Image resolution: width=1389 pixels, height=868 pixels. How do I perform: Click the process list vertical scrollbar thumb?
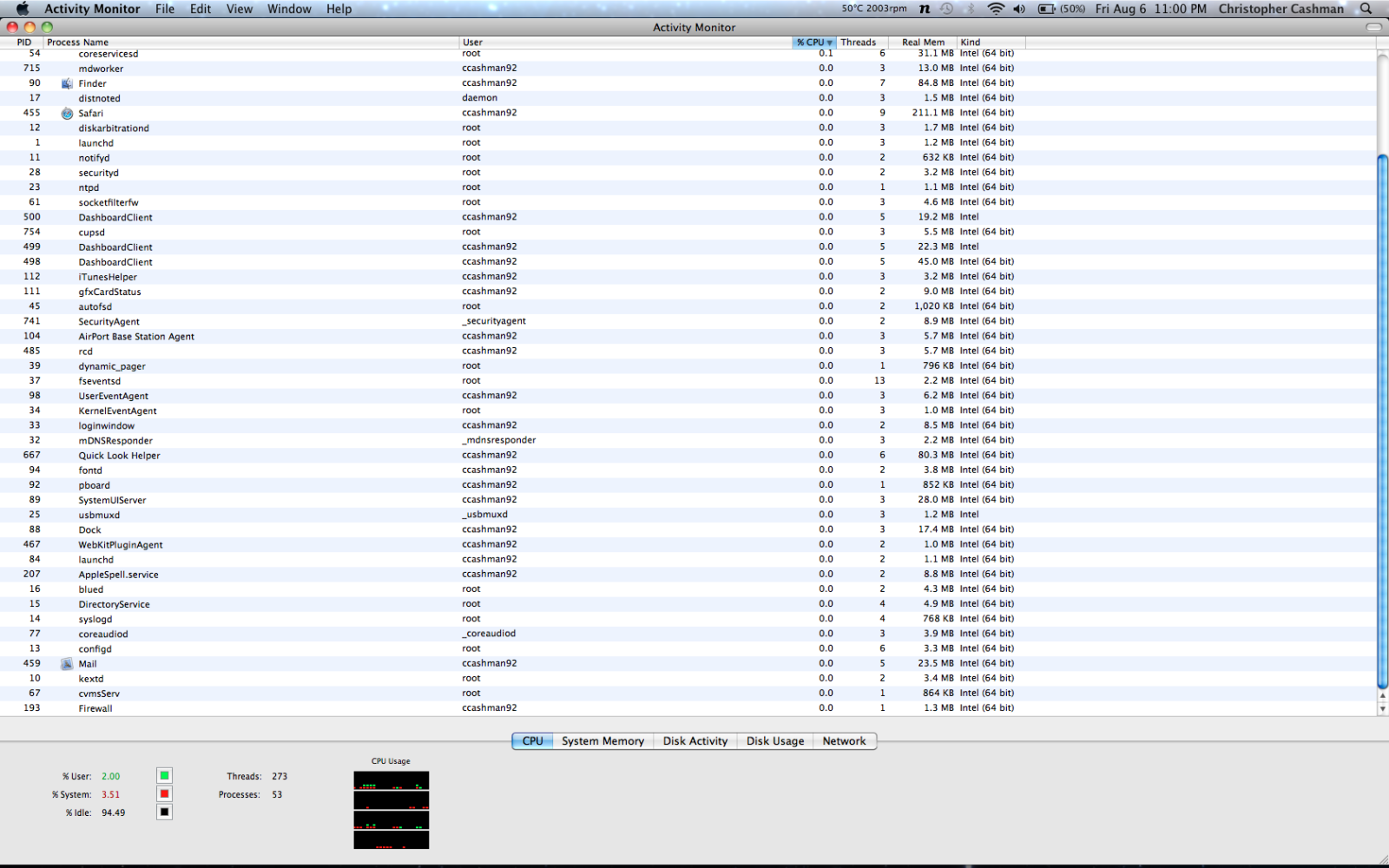tap(1382, 422)
